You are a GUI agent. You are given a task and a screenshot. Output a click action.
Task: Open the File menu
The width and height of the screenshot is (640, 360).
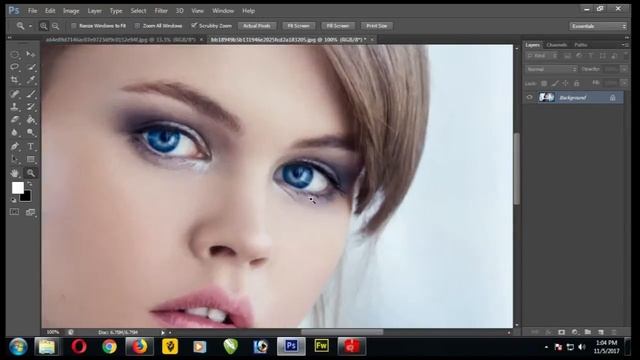32,11
